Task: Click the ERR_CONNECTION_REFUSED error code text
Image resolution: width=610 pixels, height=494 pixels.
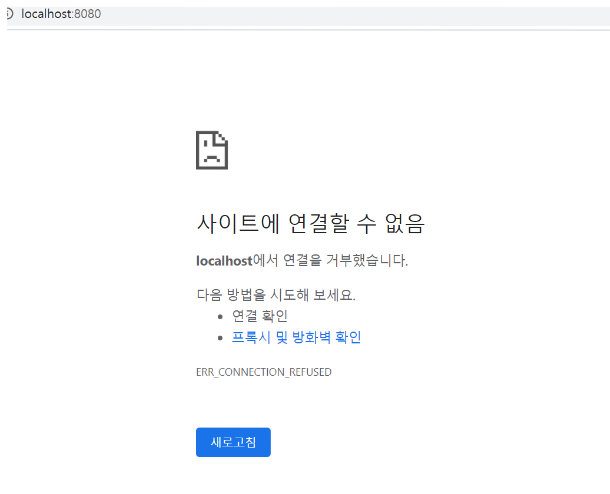Action: point(264,372)
